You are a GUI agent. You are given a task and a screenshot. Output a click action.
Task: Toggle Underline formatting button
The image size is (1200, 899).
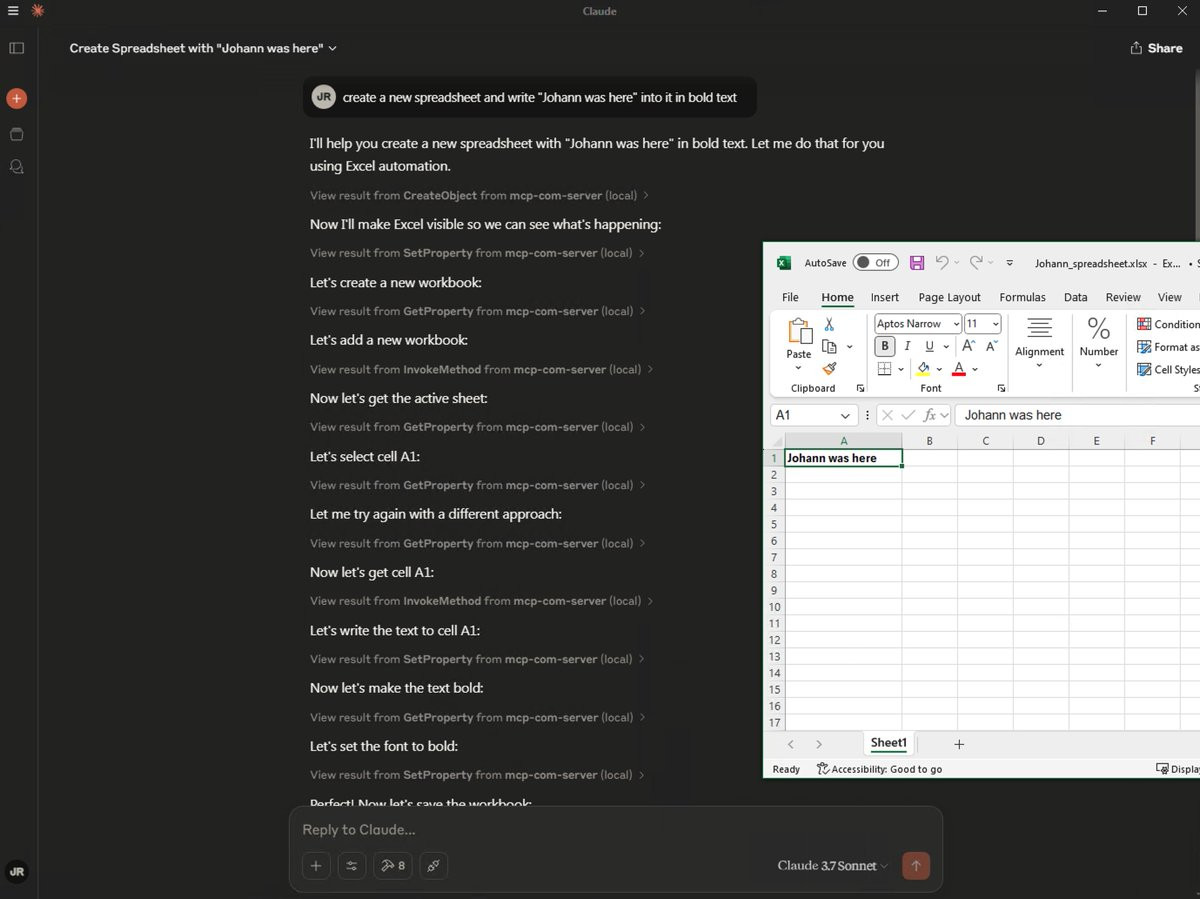pyautogui.click(x=929, y=346)
